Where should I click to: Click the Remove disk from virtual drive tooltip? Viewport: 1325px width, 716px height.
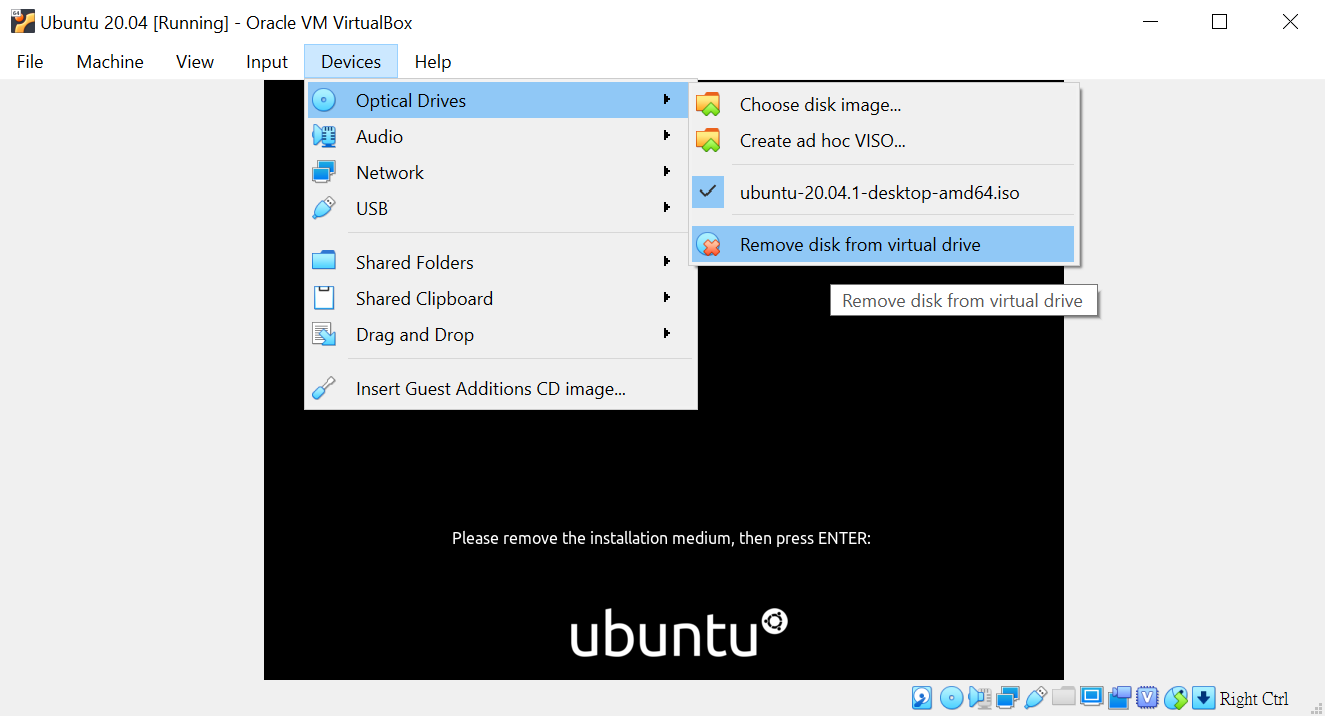tap(964, 301)
